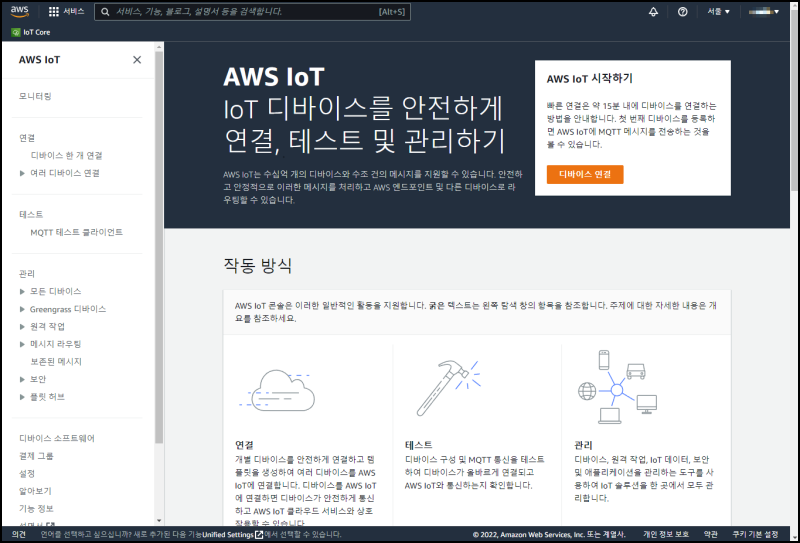Open 결제 그룹 in sidebar

pyautogui.click(x=36, y=456)
